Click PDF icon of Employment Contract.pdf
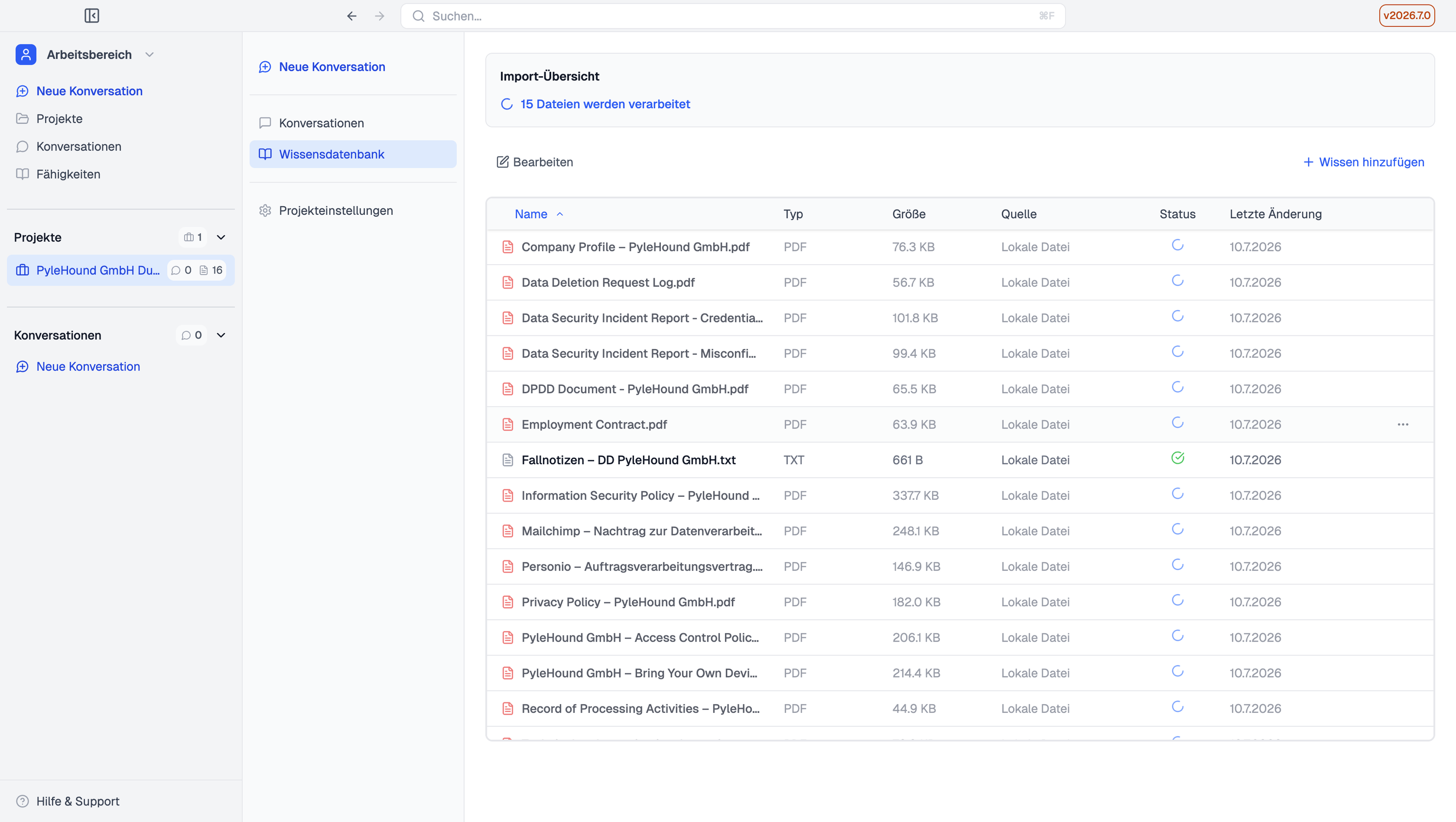Viewport: 1456px width, 822px height. point(508,424)
